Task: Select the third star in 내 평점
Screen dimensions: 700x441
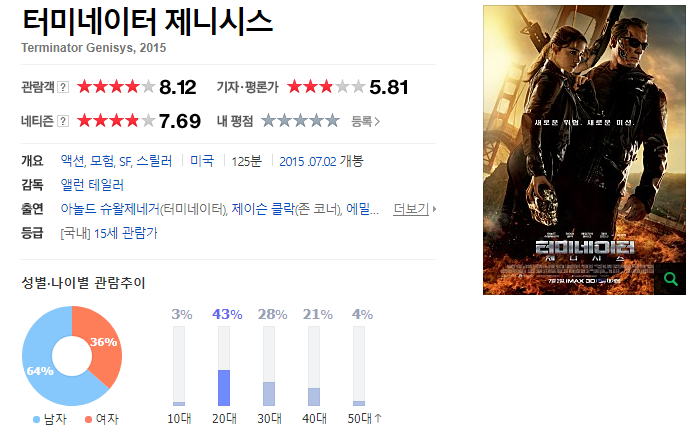Action: tap(300, 121)
